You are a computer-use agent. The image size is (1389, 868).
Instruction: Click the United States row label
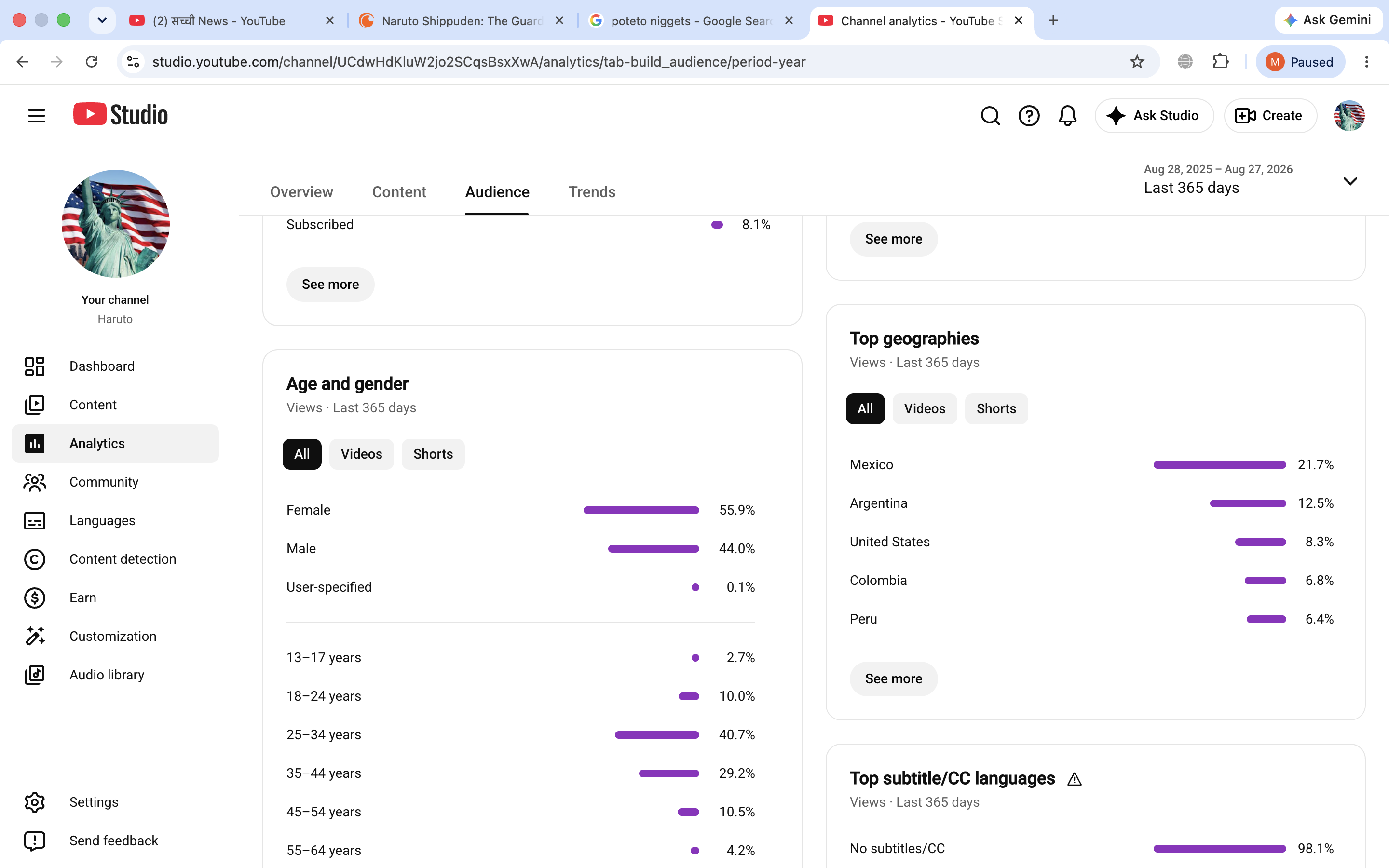point(889,542)
